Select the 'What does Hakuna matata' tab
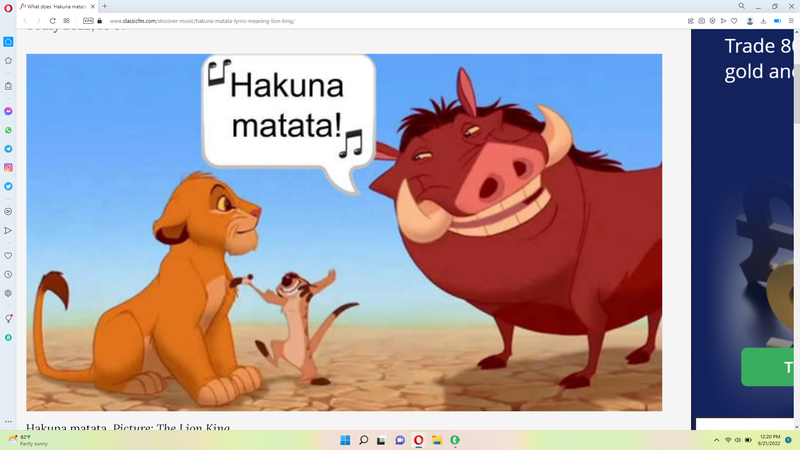This screenshot has width=800, height=450. [x=57, y=7]
